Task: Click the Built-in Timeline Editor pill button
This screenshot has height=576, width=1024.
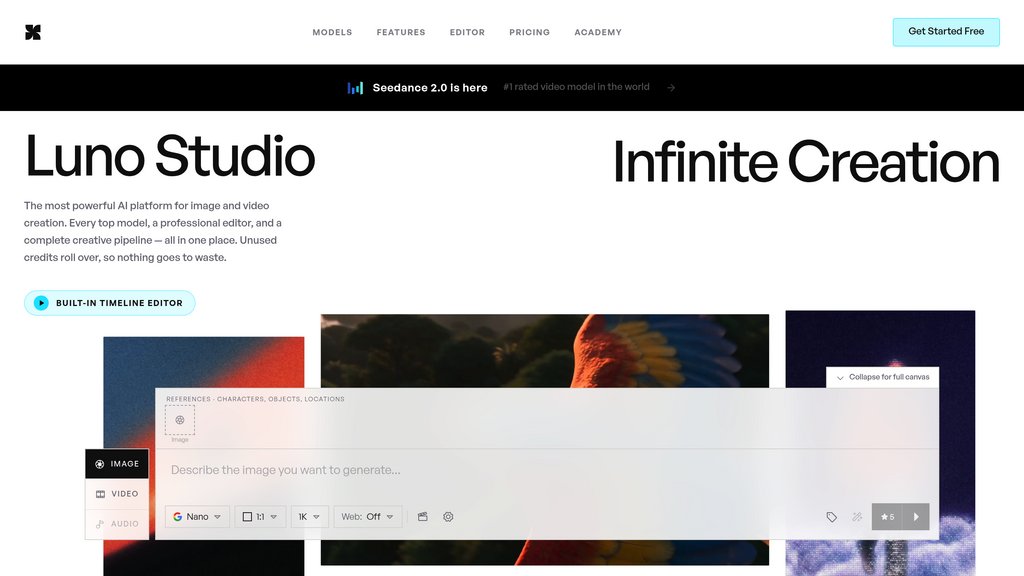Action: tap(110, 303)
